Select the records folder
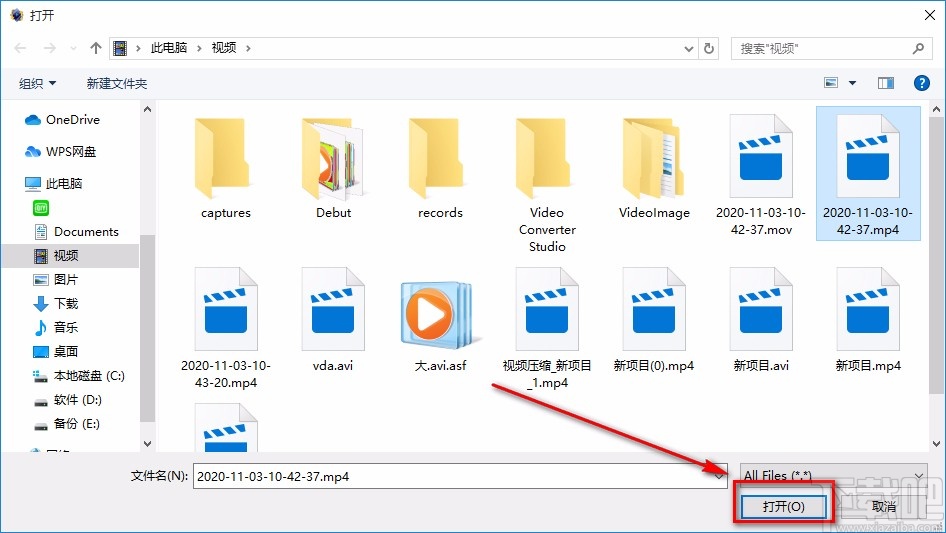The height and width of the screenshot is (533, 946). pyautogui.click(x=440, y=167)
